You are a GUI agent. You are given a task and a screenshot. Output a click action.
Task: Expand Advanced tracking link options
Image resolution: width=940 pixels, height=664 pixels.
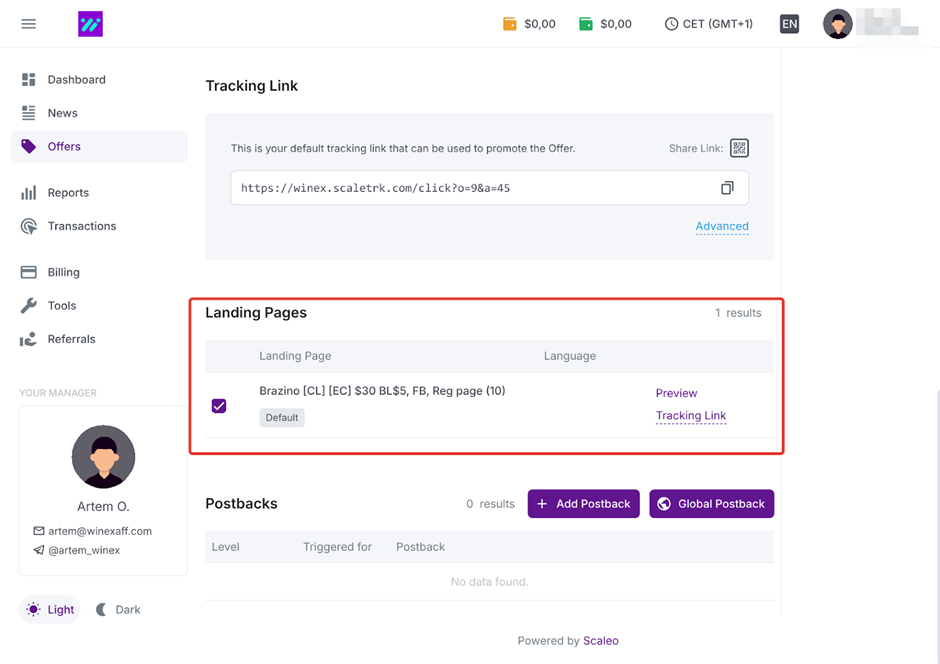point(721,226)
